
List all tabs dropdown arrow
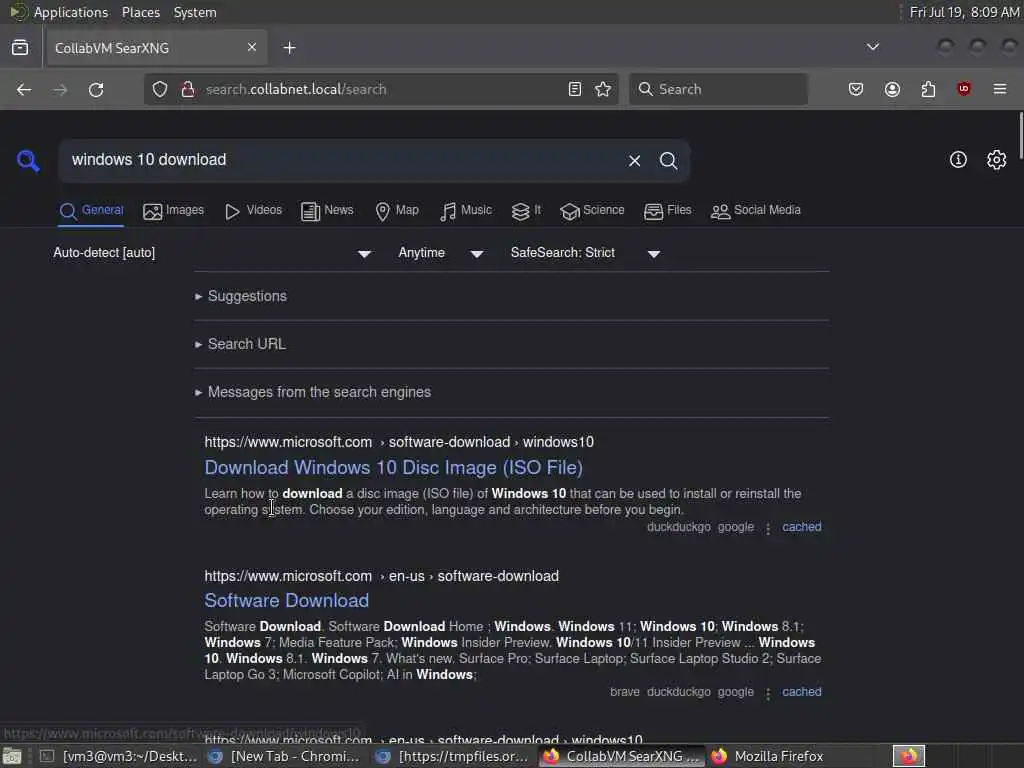point(872,47)
